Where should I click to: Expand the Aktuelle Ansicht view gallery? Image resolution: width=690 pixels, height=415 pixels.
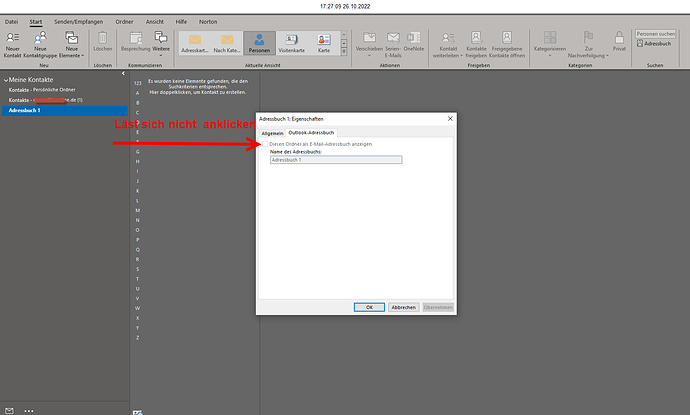click(x=344, y=51)
